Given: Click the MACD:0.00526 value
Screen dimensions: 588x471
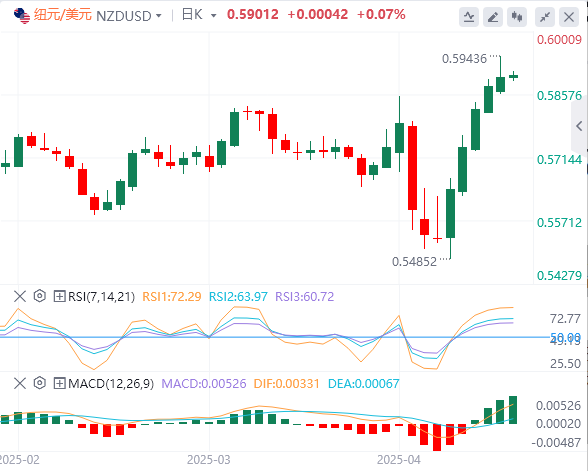Looking at the screenshot, I should 204,384.
